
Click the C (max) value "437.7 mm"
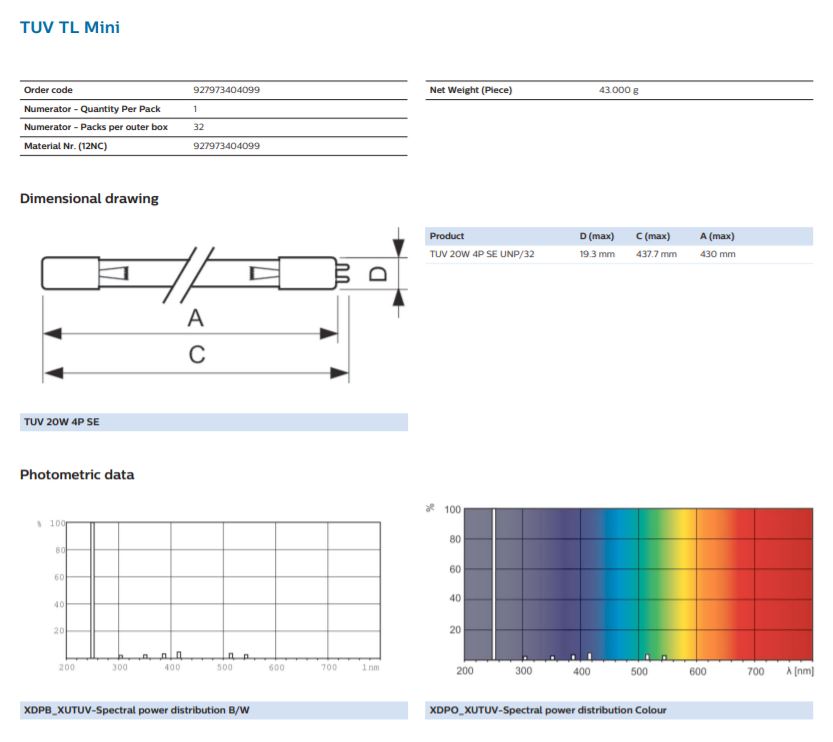pos(657,254)
